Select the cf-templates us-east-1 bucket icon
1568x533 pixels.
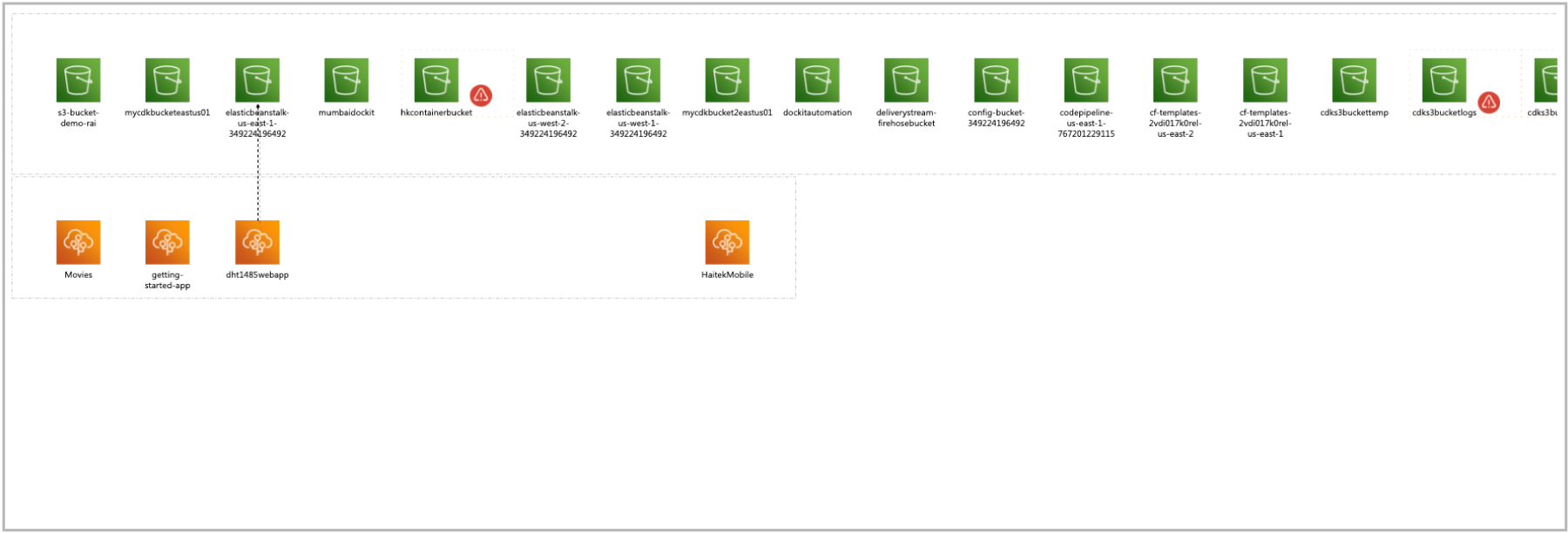click(1265, 80)
